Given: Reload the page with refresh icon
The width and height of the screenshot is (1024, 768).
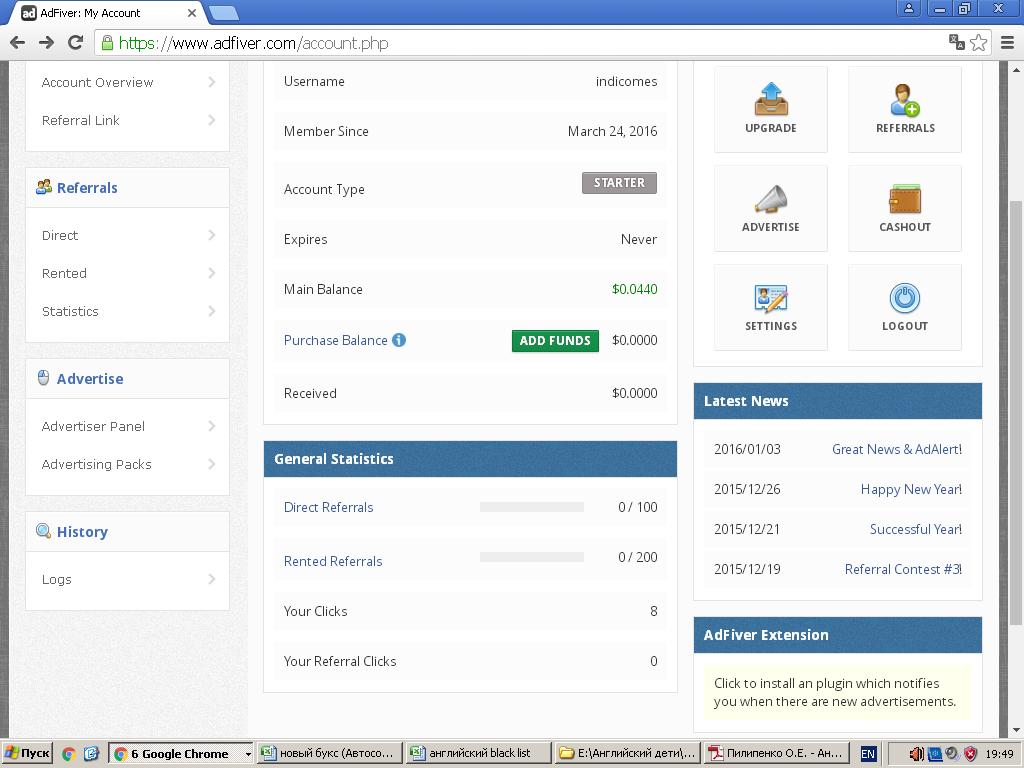Looking at the screenshot, I should coord(76,43).
